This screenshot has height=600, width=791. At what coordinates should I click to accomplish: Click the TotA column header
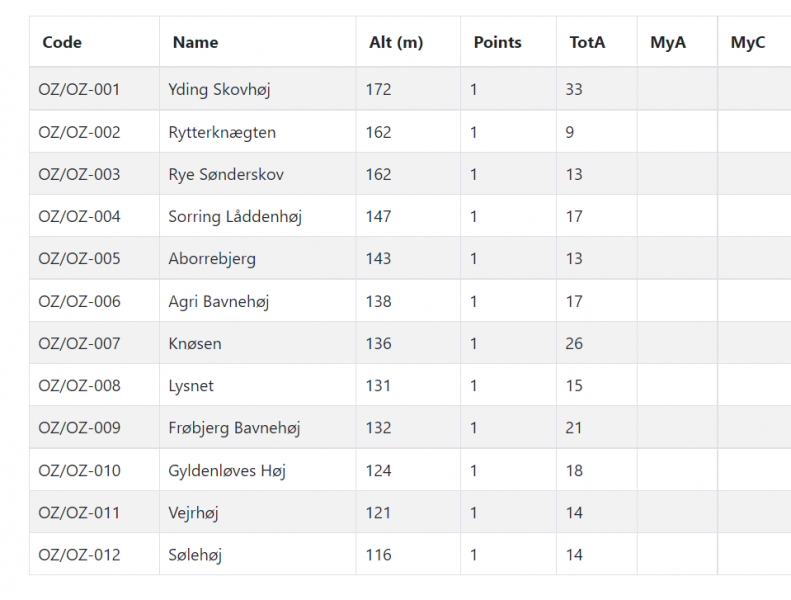pos(587,42)
